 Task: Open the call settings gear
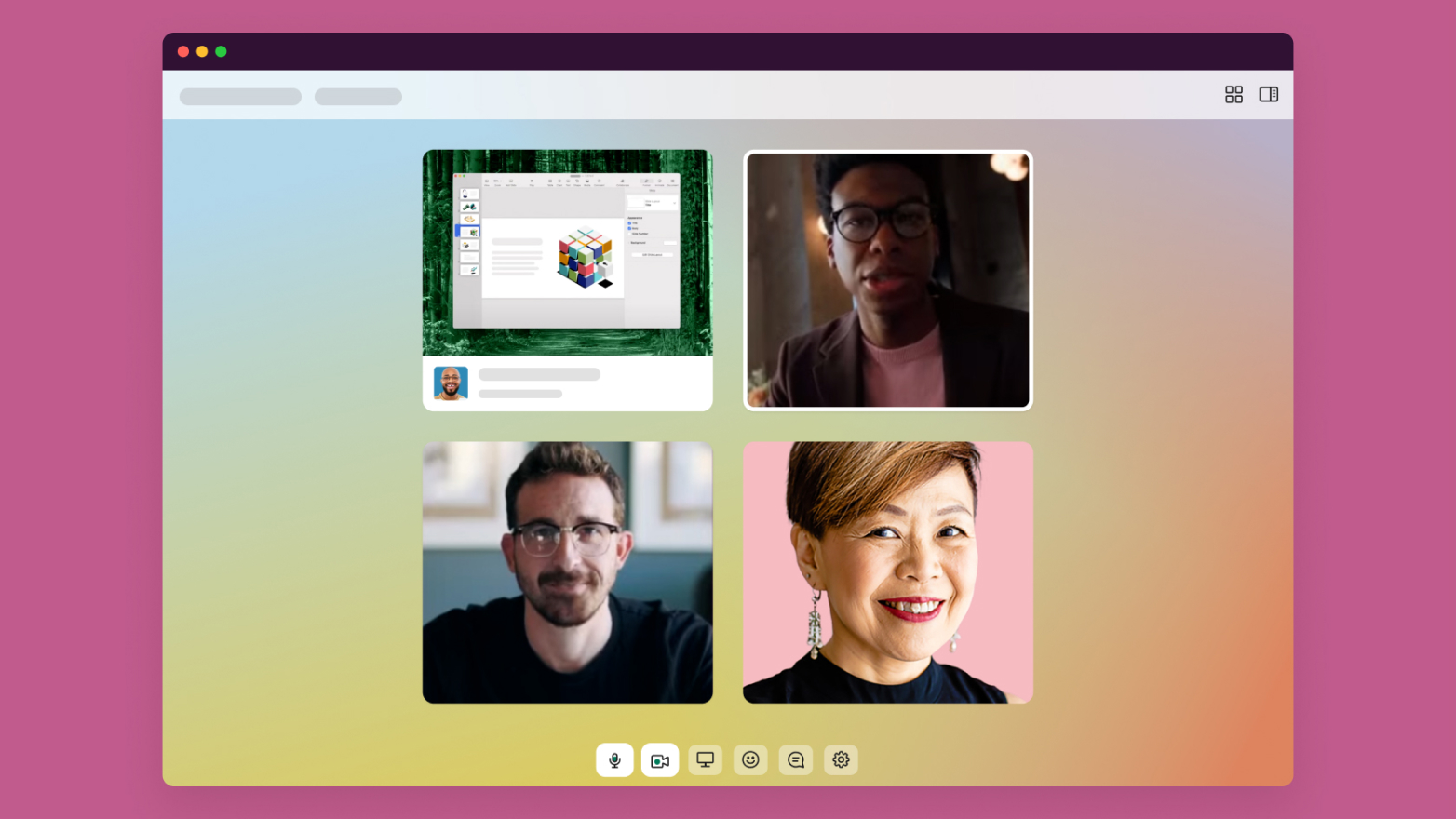point(841,759)
